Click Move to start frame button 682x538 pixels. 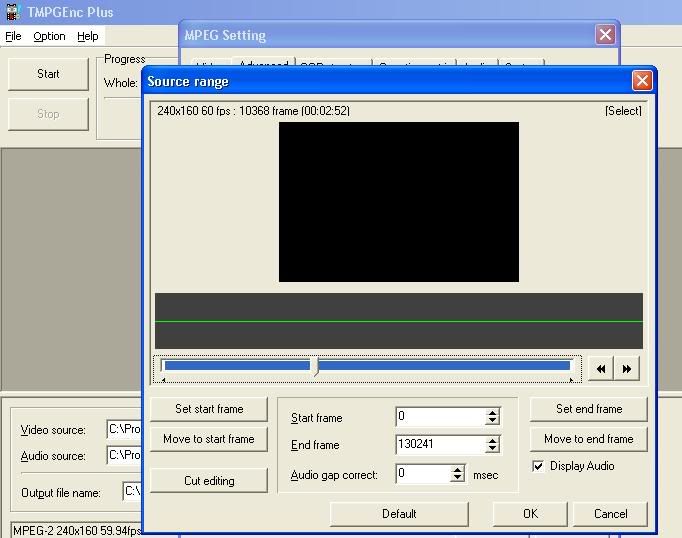coord(209,439)
